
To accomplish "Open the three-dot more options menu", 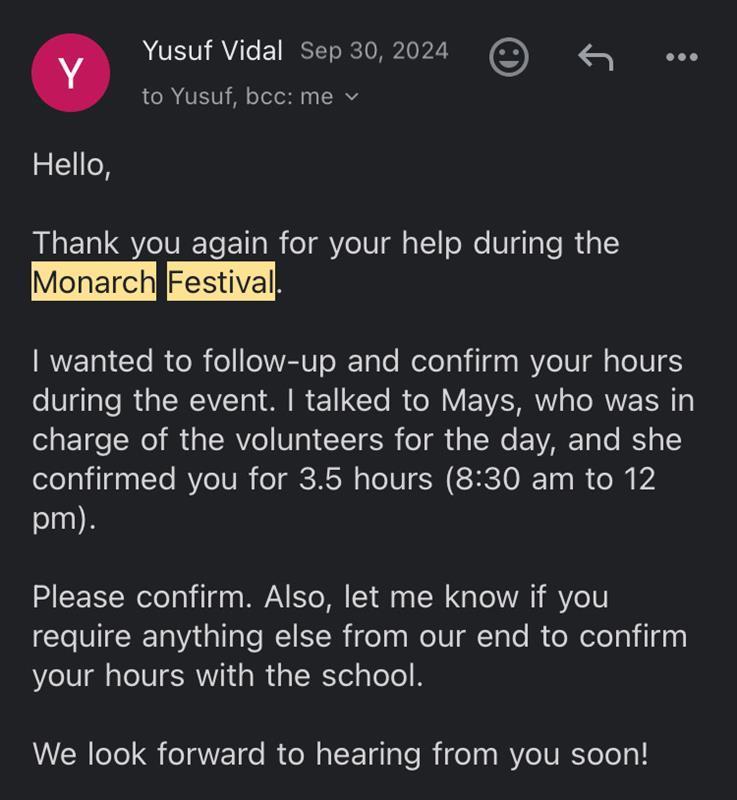I will [x=682, y=57].
